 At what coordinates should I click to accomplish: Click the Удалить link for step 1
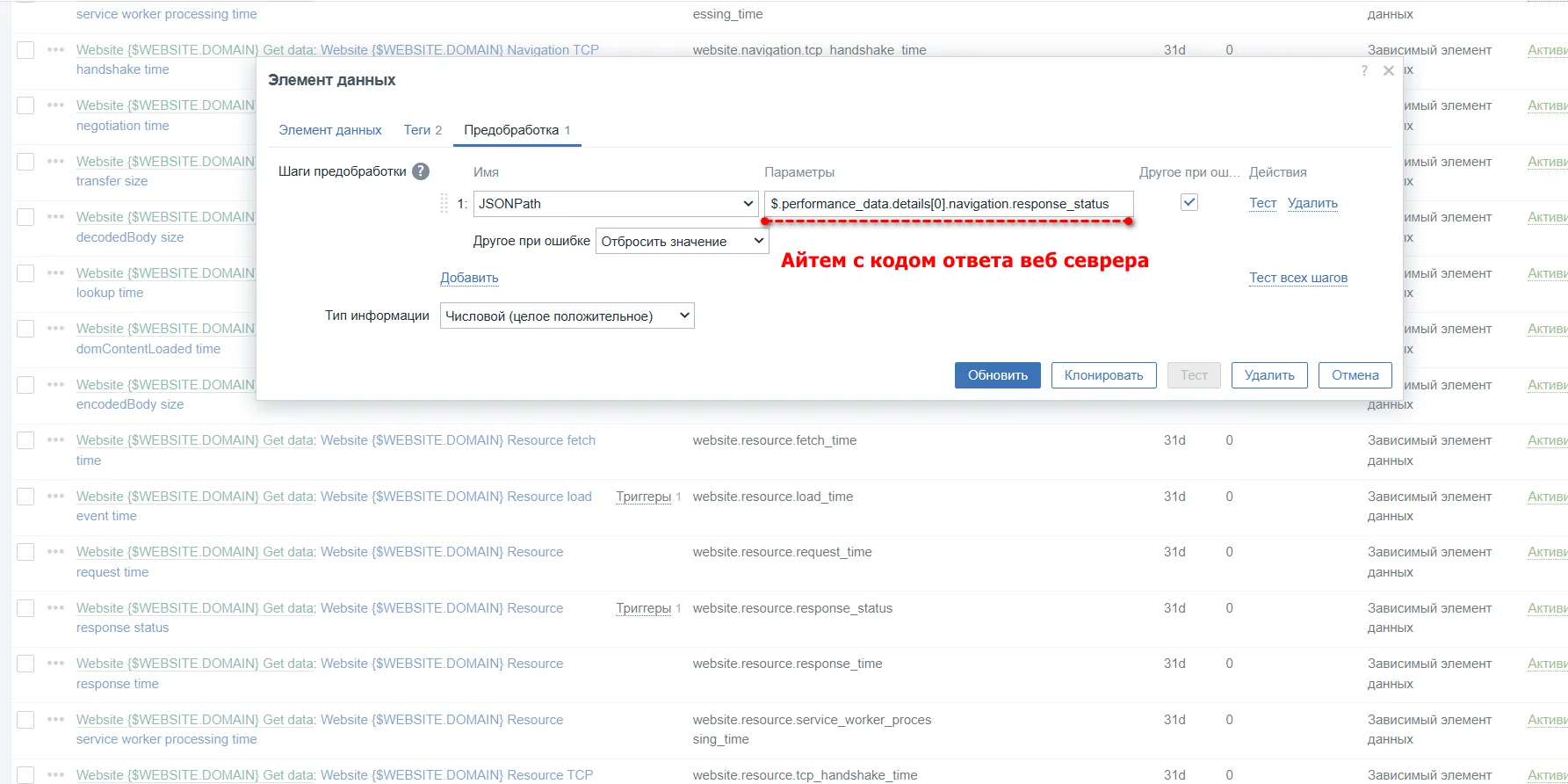[1312, 203]
